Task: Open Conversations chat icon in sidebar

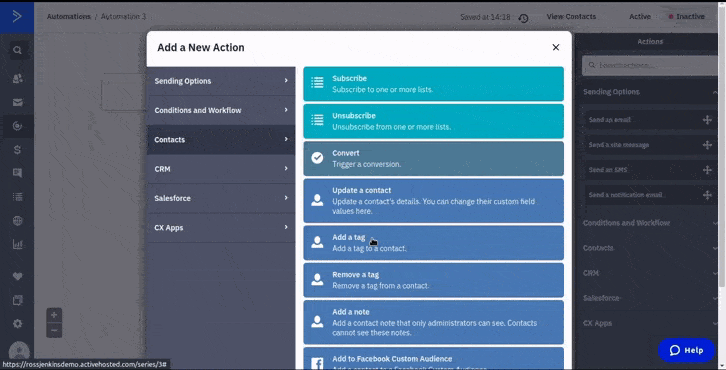Action: click(x=18, y=173)
